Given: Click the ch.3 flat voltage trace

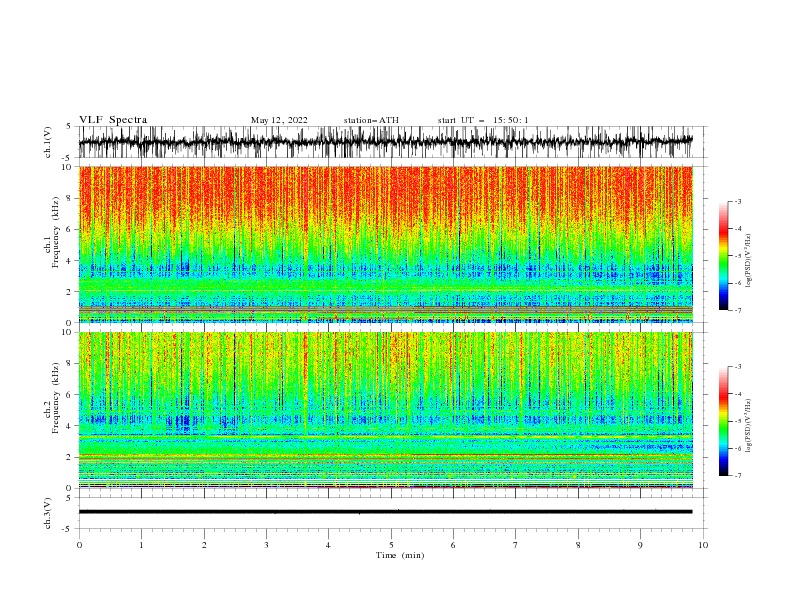Looking at the screenshot, I should pos(385,512).
